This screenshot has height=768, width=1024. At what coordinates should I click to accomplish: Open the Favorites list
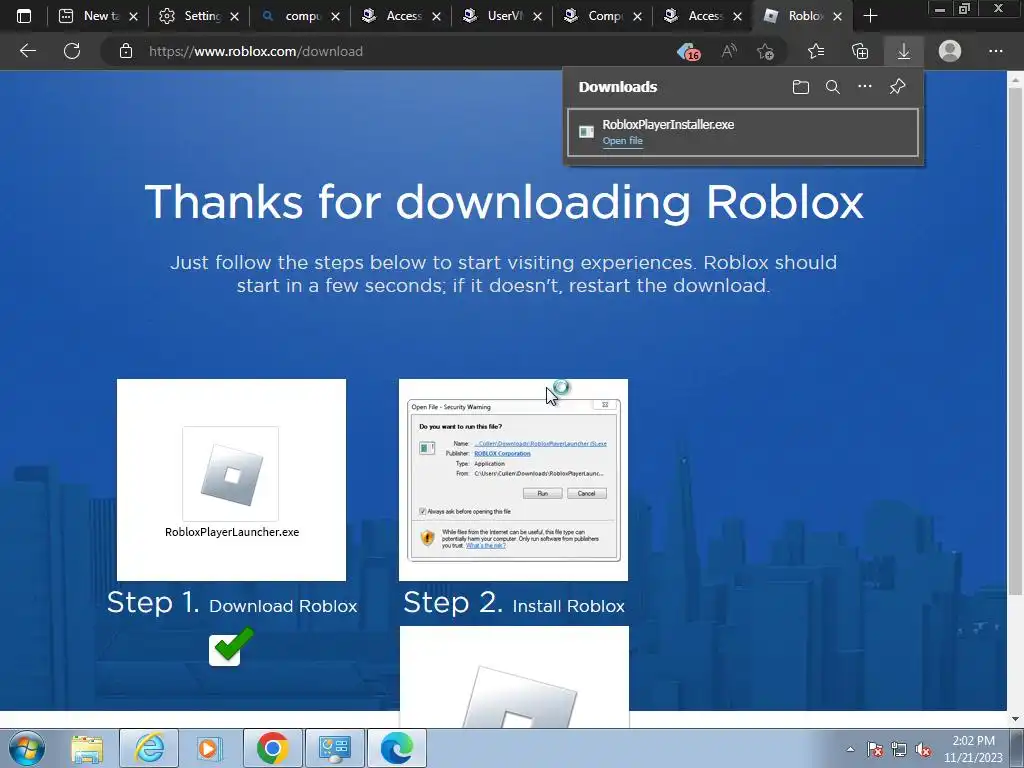click(816, 51)
